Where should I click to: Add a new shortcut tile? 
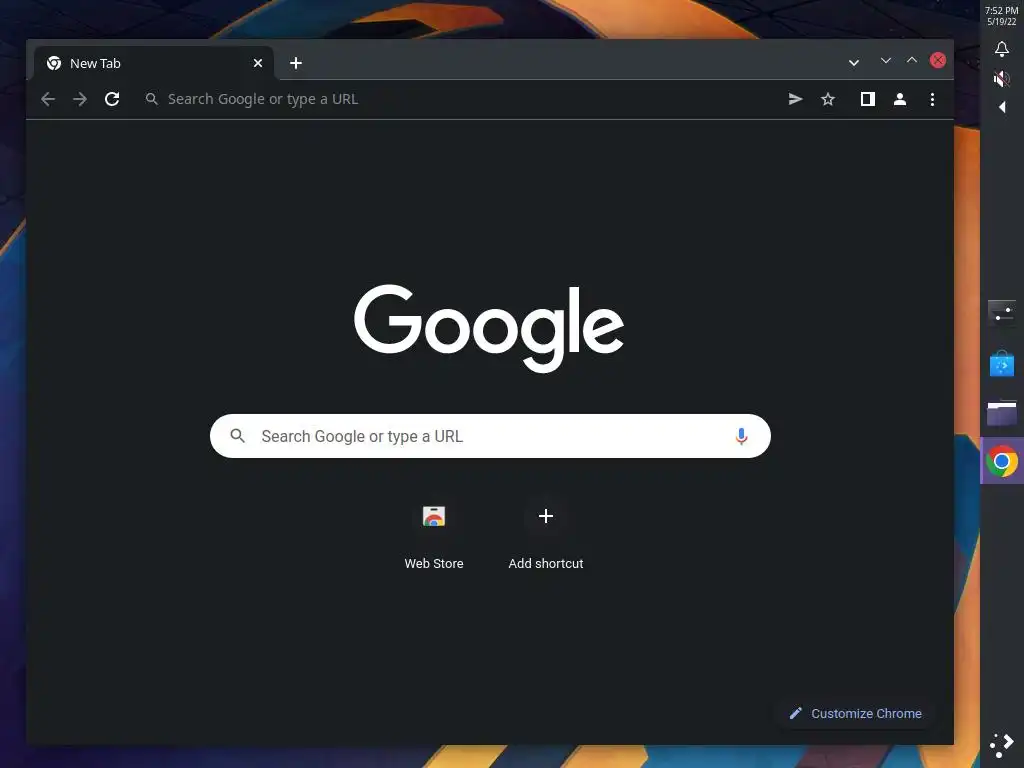pyautogui.click(x=546, y=536)
